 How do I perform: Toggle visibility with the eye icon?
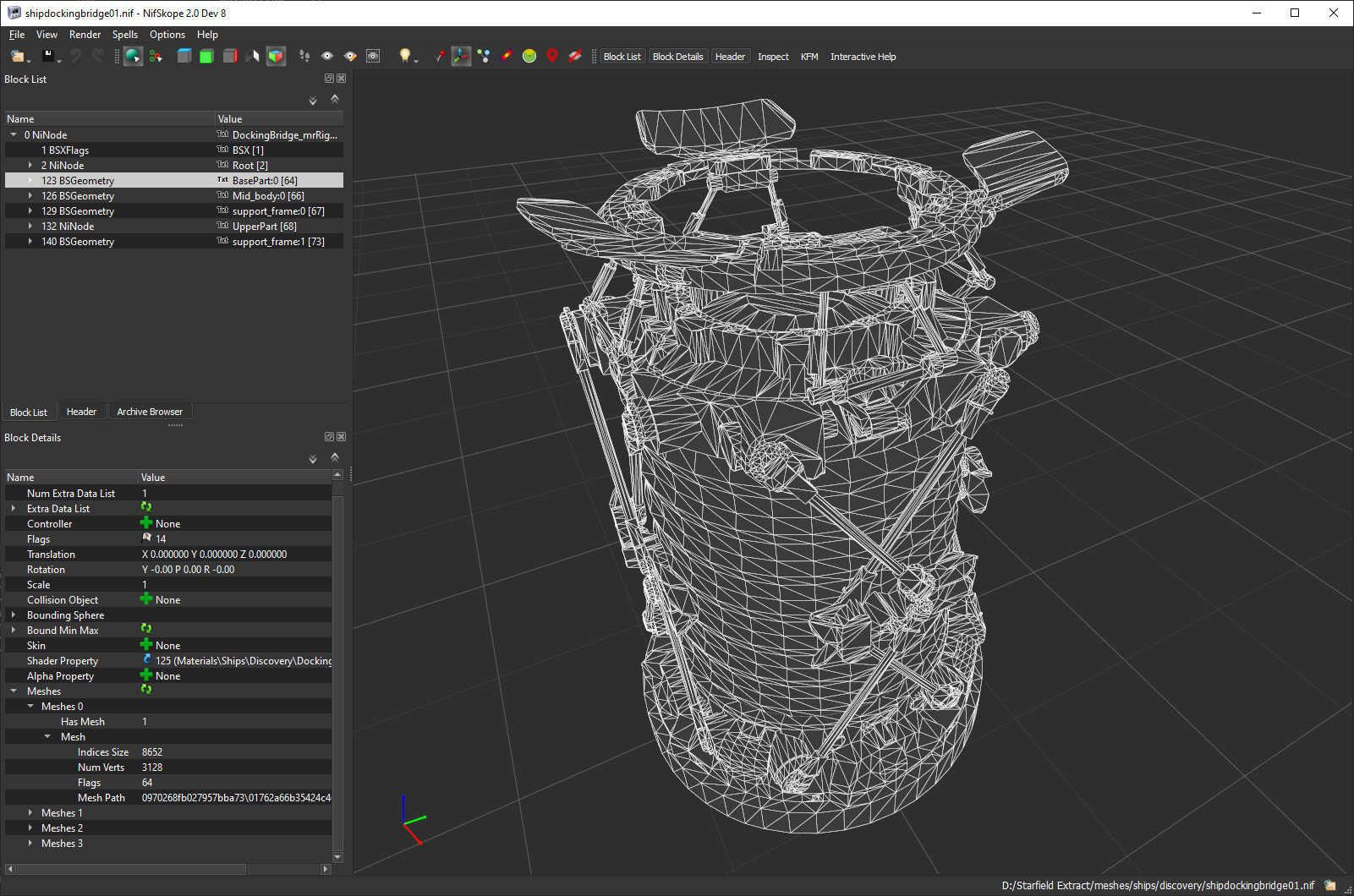326,56
